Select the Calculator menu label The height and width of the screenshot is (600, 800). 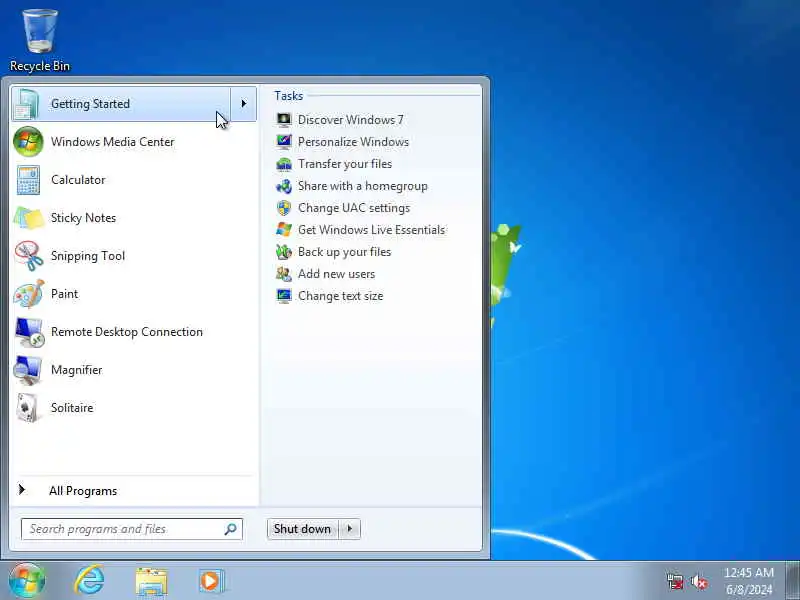(78, 180)
